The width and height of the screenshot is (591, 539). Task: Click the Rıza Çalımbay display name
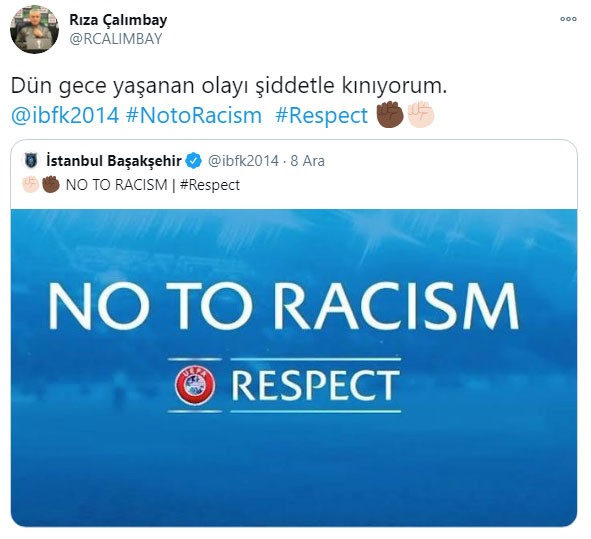click(118, 20)
